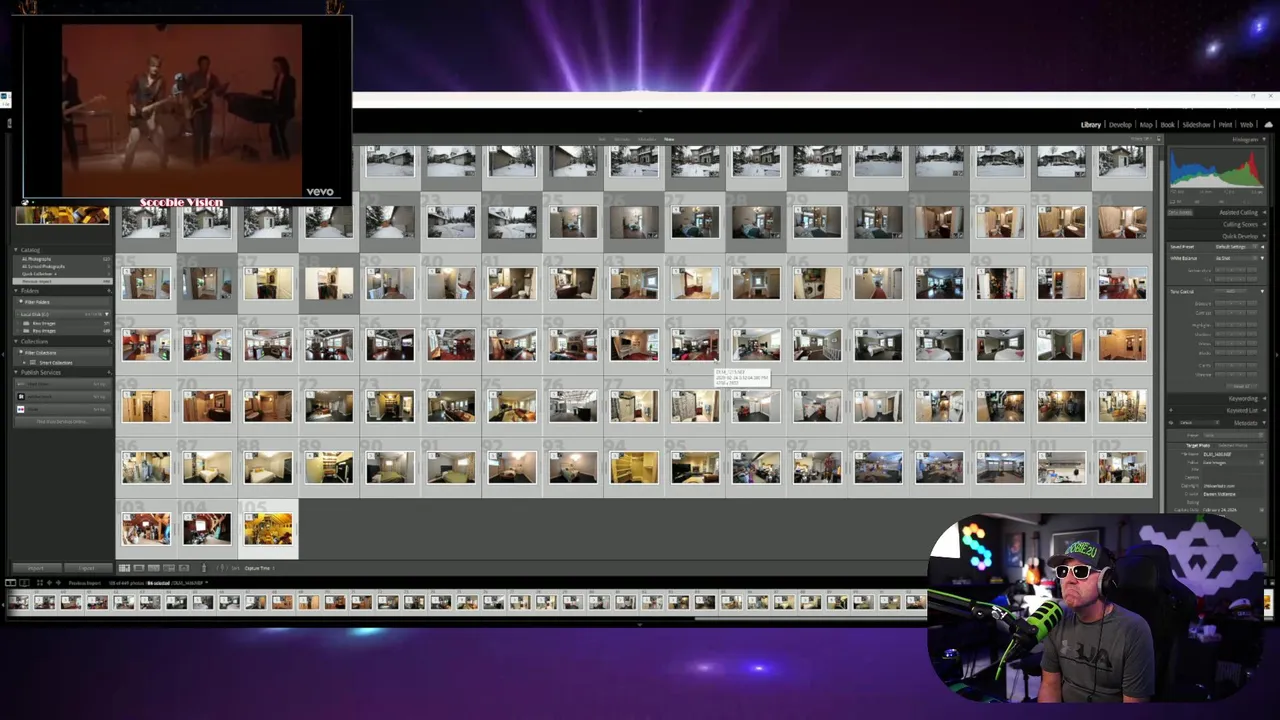
Task: Switch to People view in the toolbar
Action: pos(183,568)
